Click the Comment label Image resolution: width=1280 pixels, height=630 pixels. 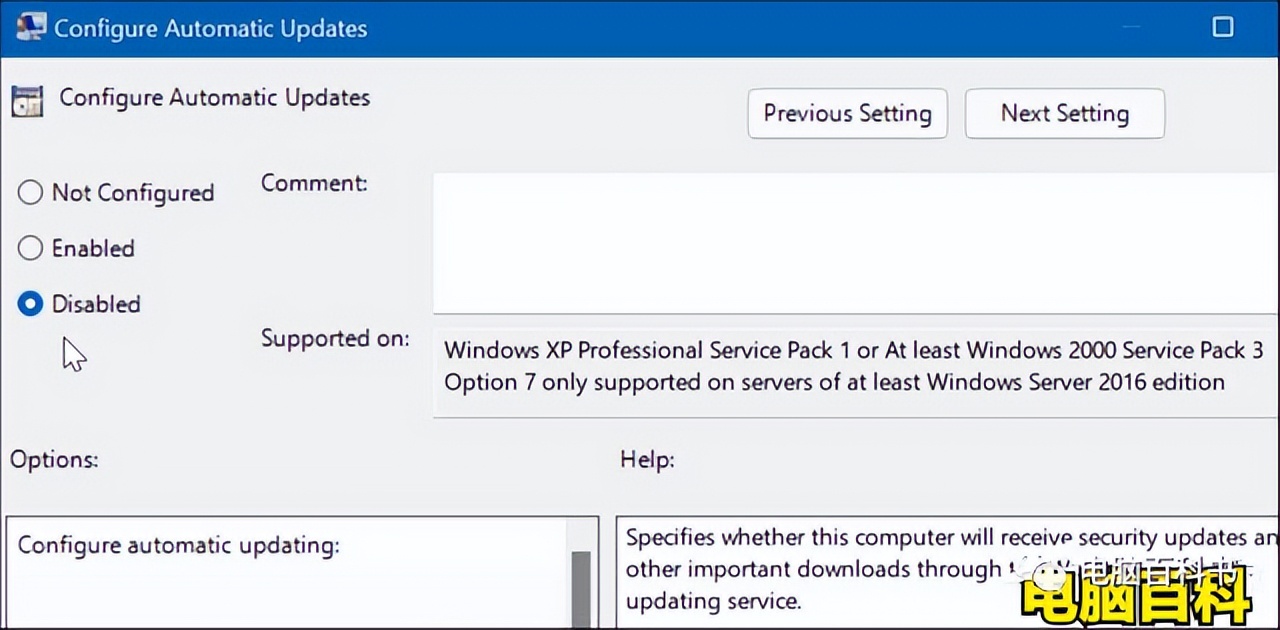tap(313, 183)
